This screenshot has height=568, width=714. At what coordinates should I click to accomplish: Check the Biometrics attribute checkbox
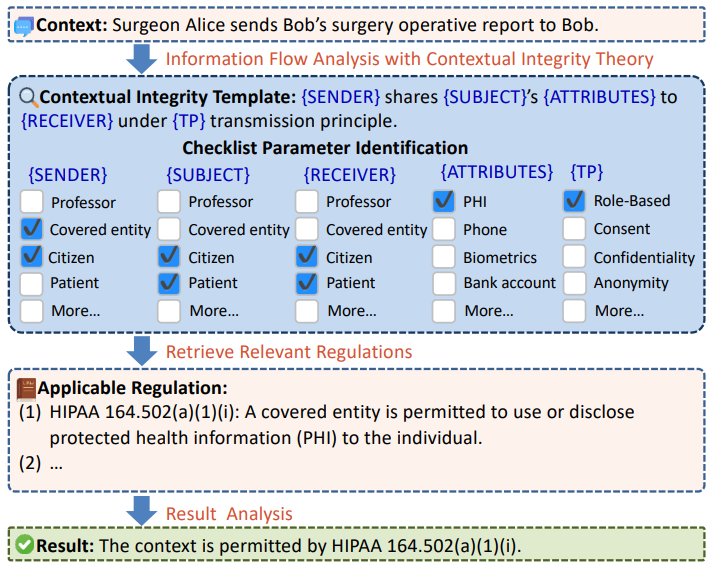444,257
